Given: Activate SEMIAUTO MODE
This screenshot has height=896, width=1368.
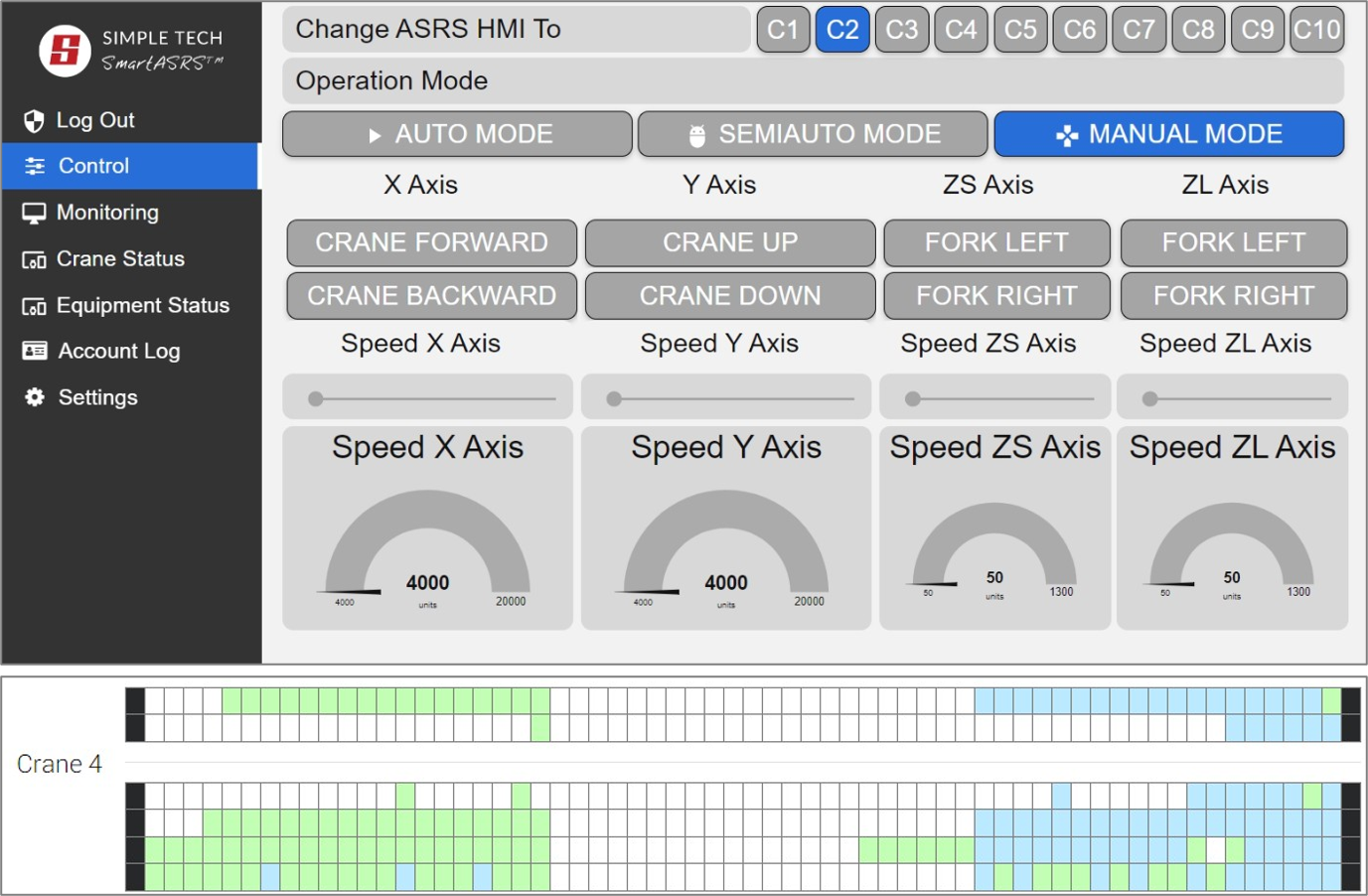Looking at the screenshot, I should click(x=813, y=134).
